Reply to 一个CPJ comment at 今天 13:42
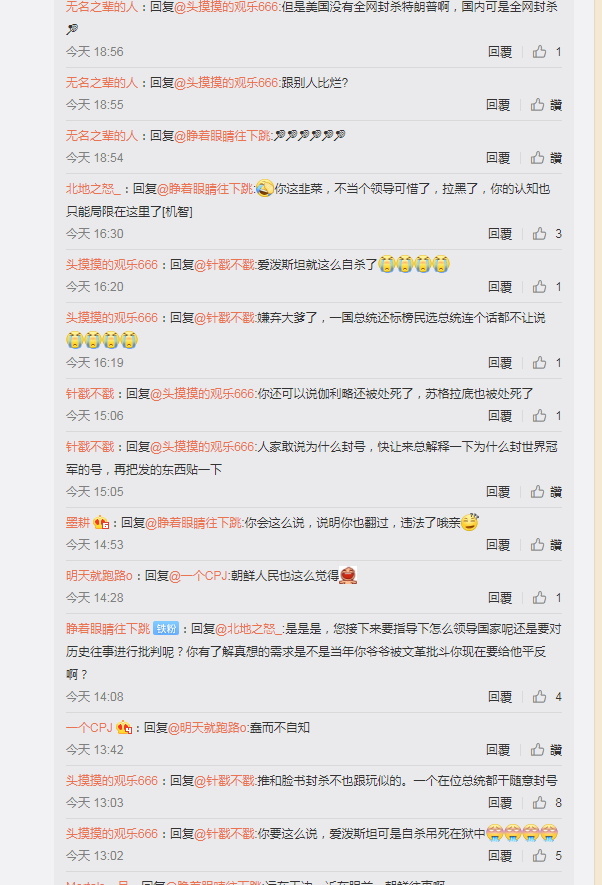This screenshot has height=885, width=602. coord(498,750)
